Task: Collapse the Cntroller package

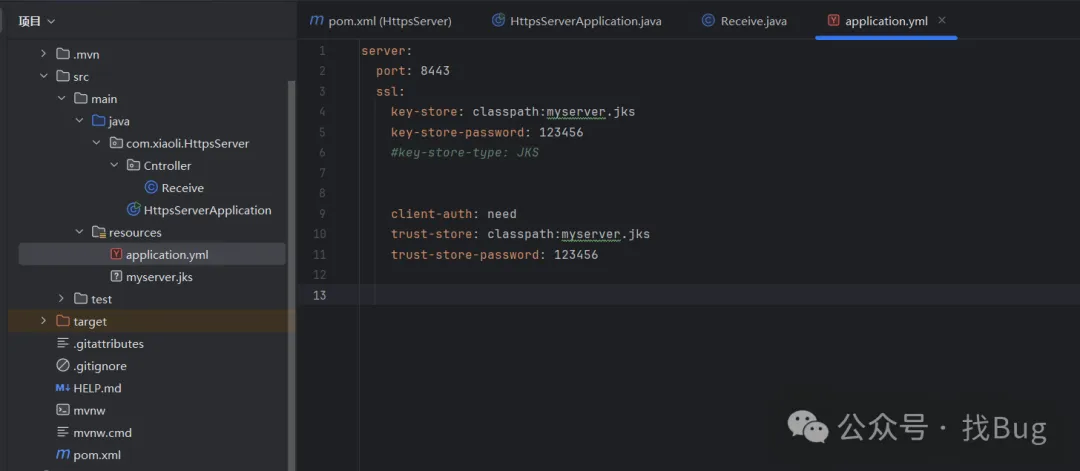Action: [x=114, y=165]
